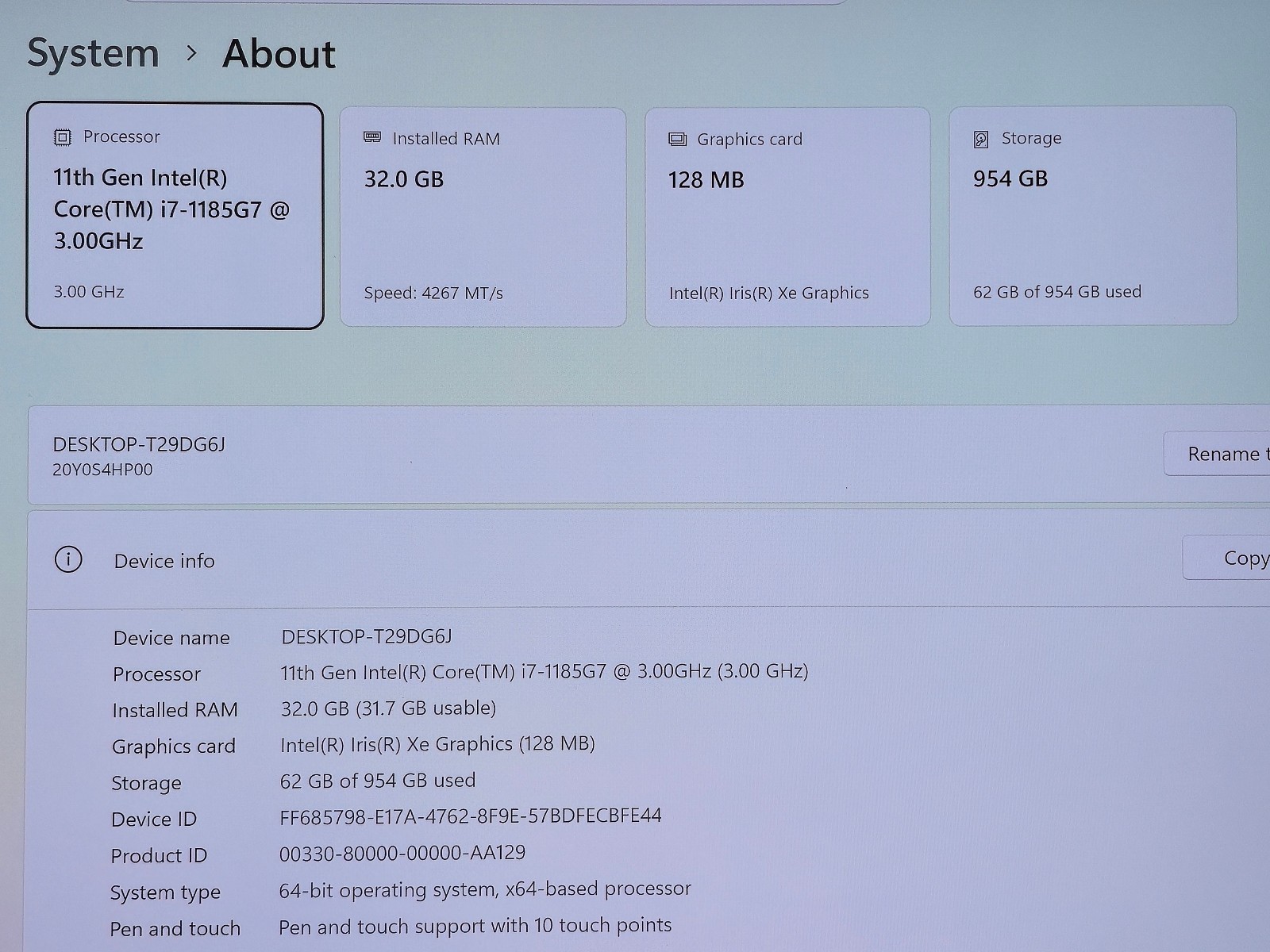1270x952 pixels.
Task: Click the Device ID row label
Action: [154, 819]
